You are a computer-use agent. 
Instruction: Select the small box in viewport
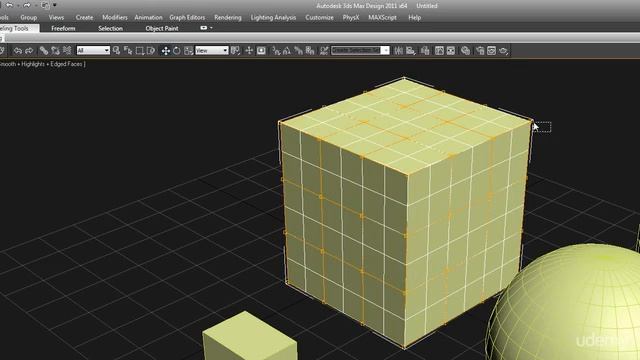pos(250,337)
